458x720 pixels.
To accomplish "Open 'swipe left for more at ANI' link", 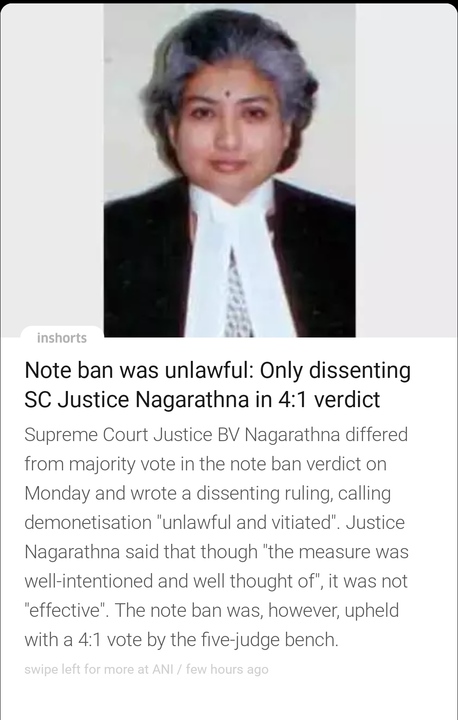I will coord(99,669).
